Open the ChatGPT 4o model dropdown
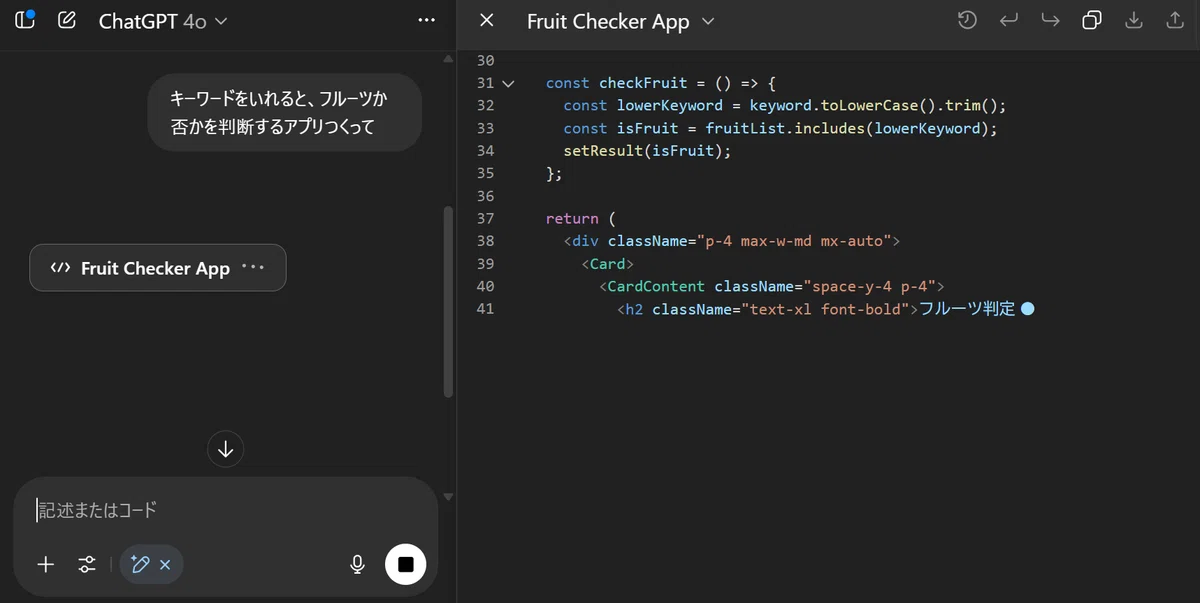 [163, 21]
